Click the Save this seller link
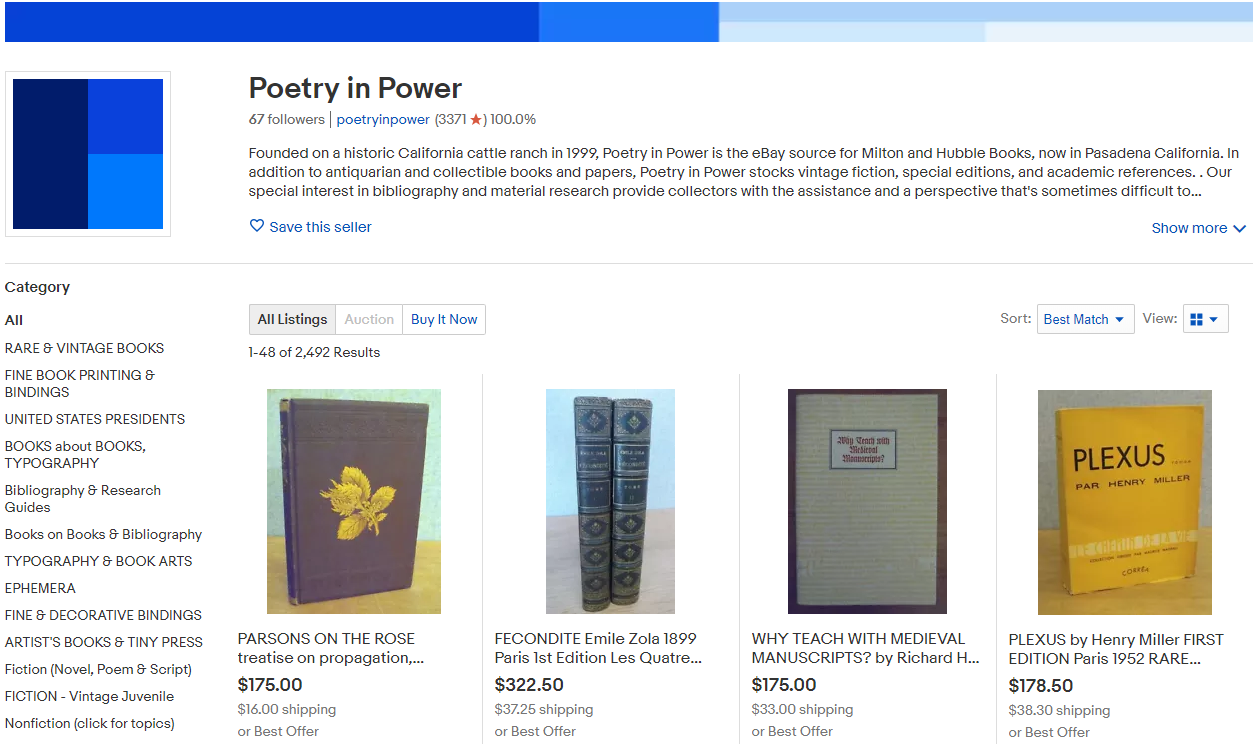The width and height of the screenshot is (1253, 744). point(320,226)
